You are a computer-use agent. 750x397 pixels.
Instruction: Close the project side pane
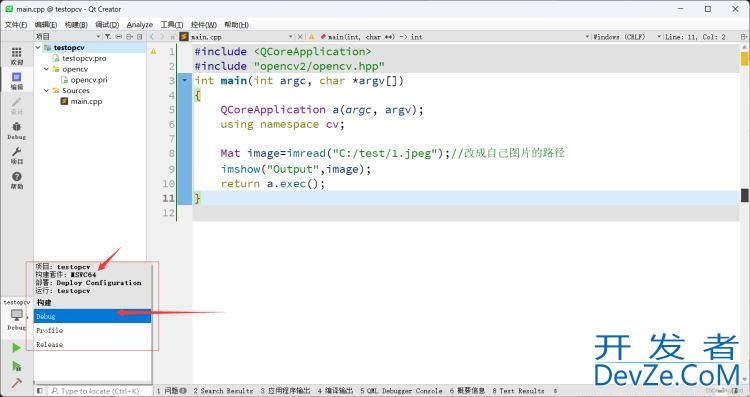tap(140, 36)
